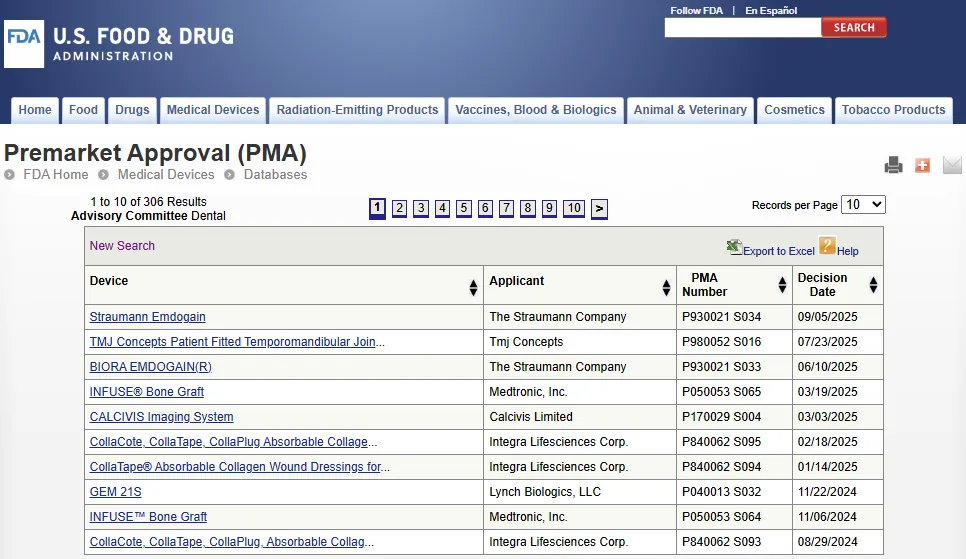
Task: Click the envelope email icon
Action: click(952, 165)
